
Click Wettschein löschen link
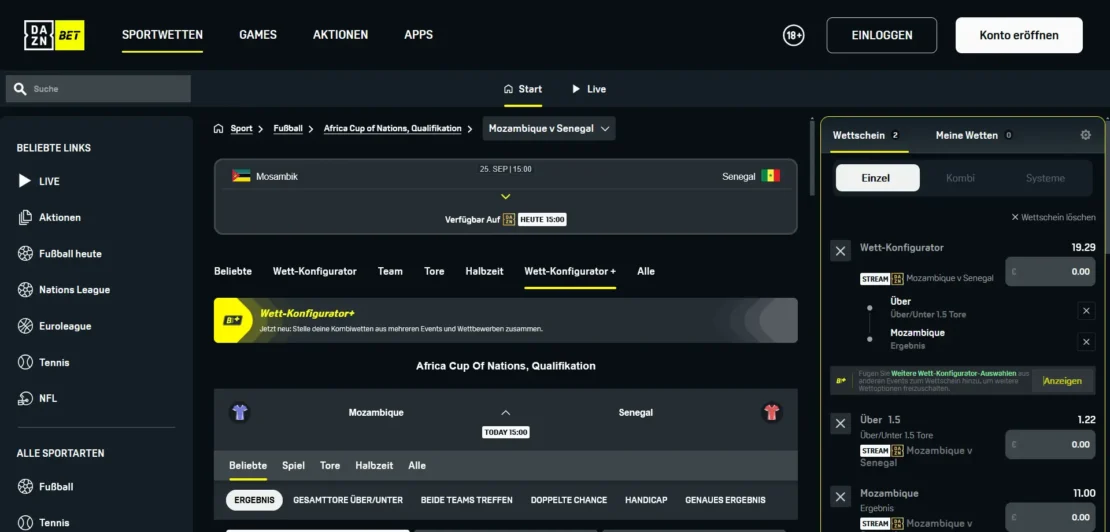1053,217
